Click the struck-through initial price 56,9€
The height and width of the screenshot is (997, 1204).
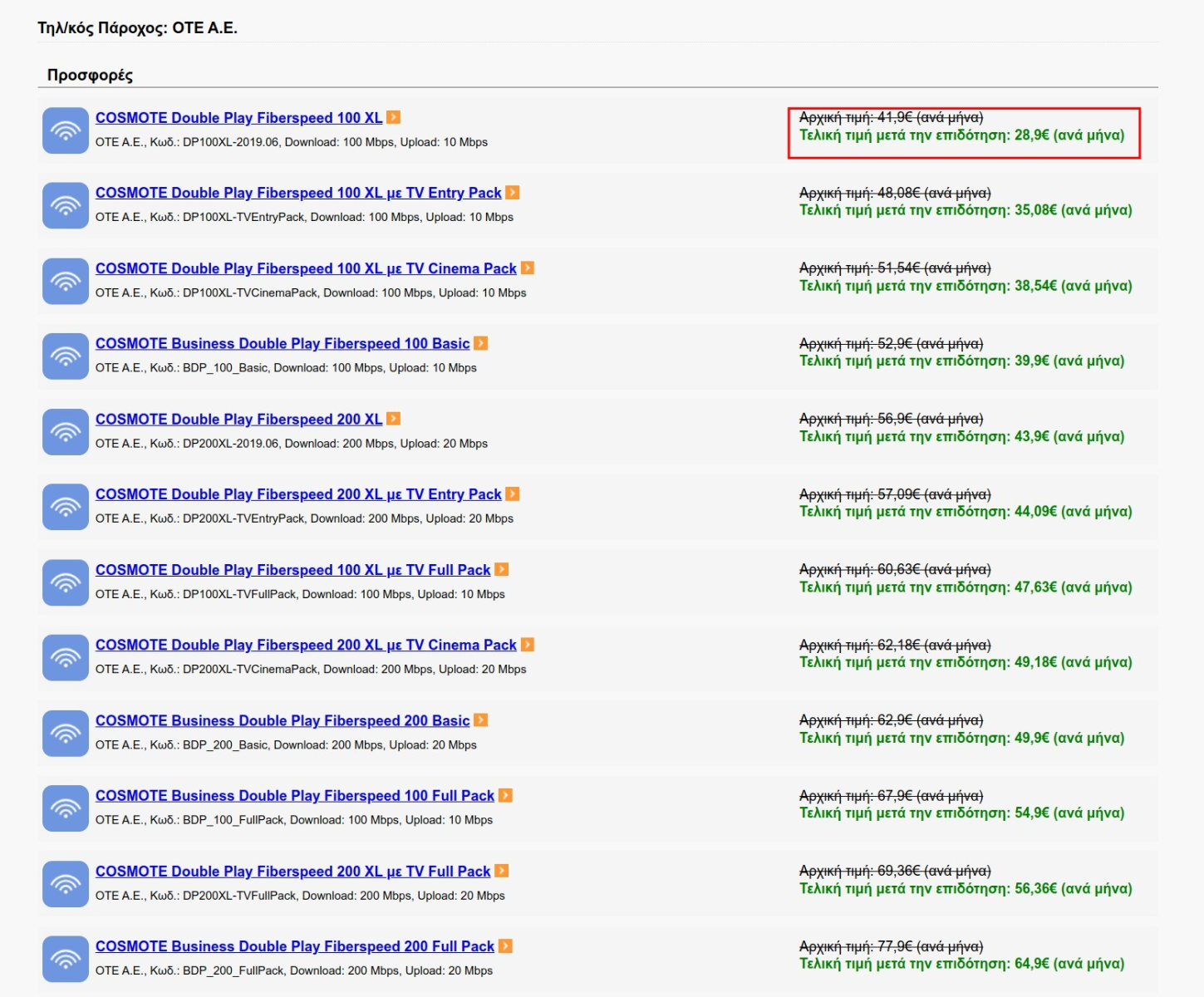[891, 419]
